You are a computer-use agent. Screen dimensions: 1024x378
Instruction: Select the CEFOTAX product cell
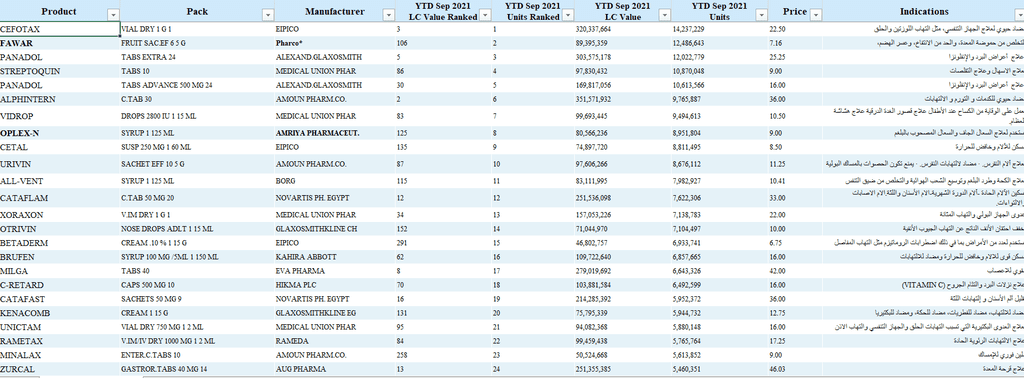pos(60,29)
